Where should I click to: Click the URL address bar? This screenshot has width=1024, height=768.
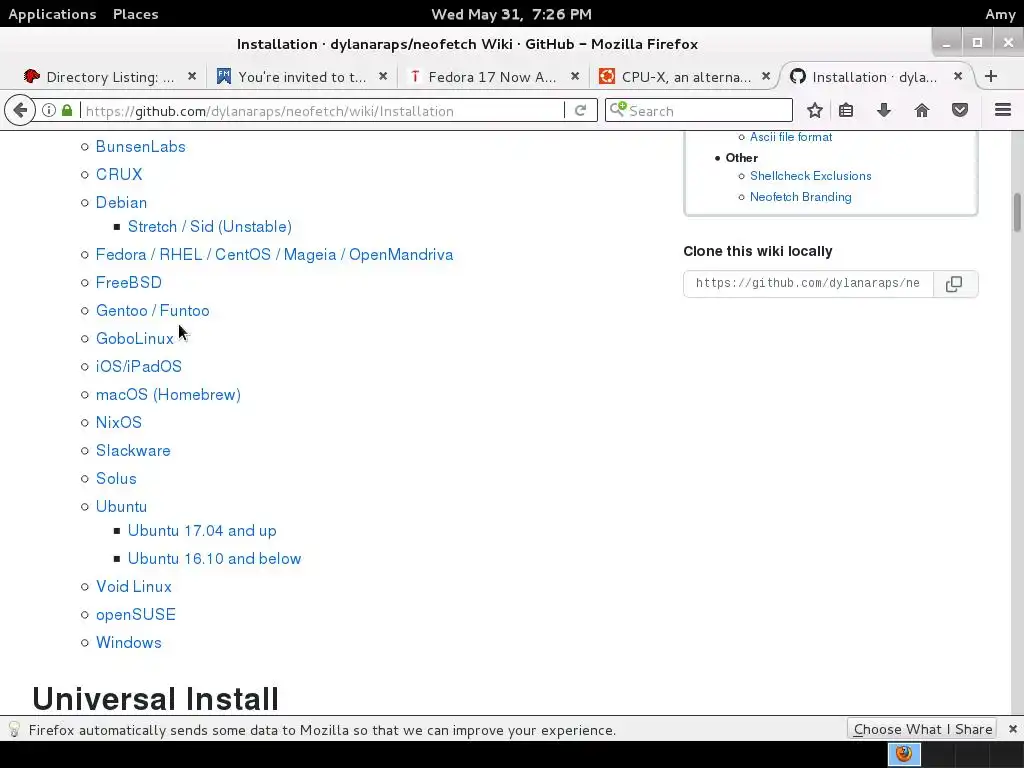(323, 110)
